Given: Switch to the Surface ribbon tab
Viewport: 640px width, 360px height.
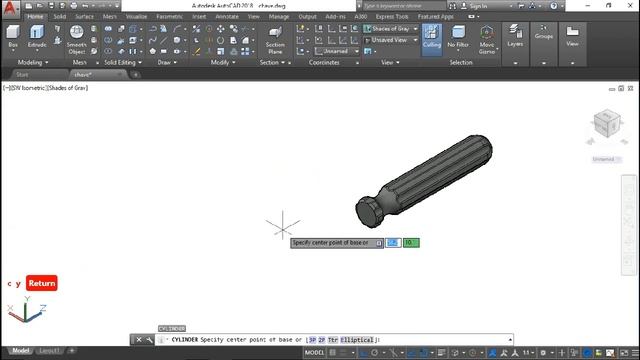Looking at the screenshot, I should tap(84, 16).
